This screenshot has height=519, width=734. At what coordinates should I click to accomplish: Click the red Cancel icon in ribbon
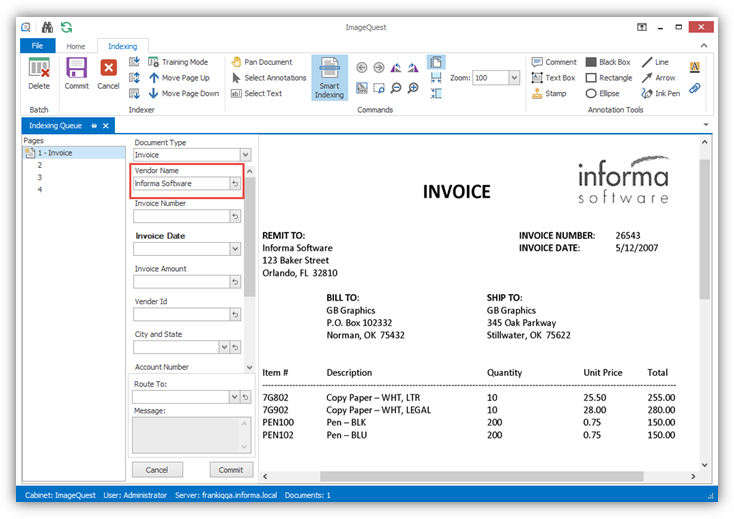pyautogui.click(x=108, y=68)
